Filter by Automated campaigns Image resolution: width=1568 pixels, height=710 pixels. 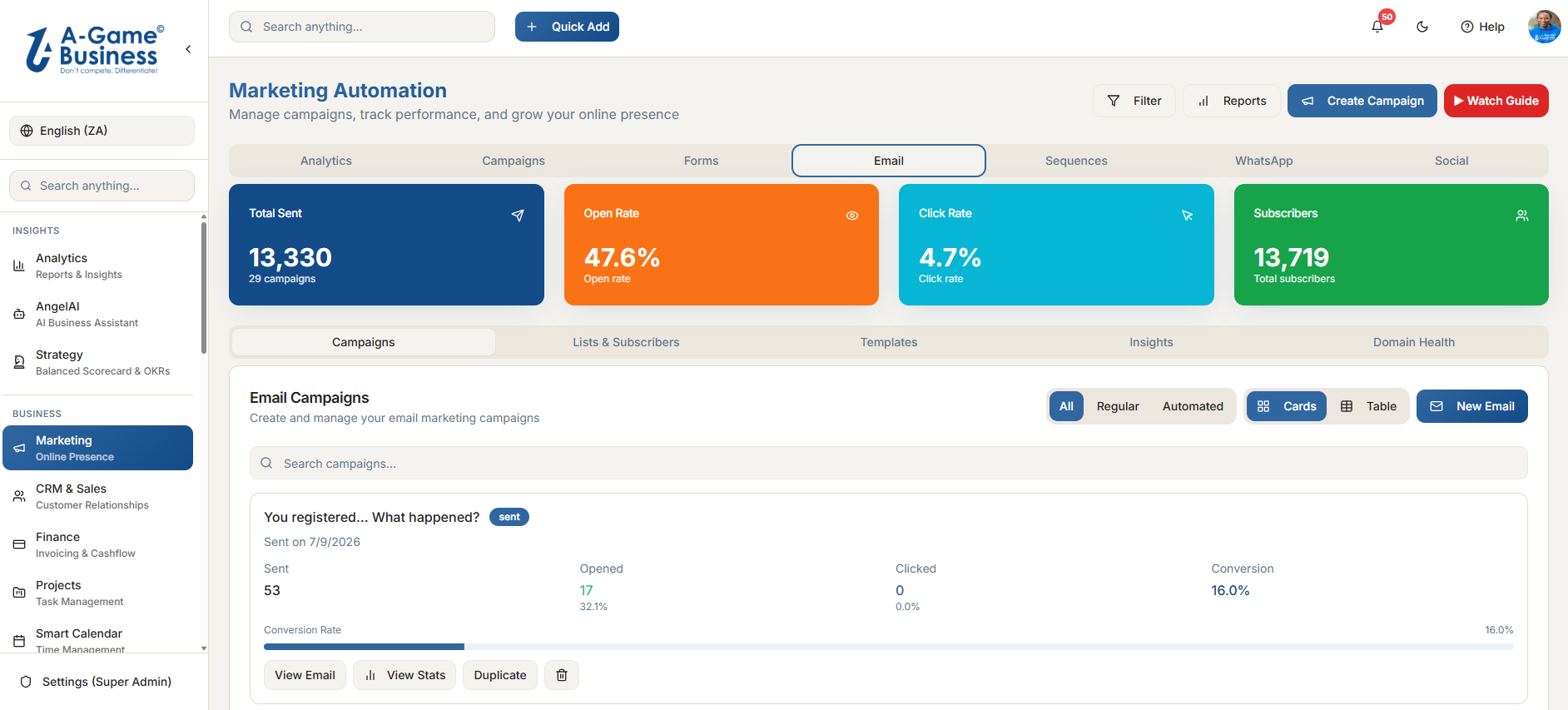point(1193,406)
